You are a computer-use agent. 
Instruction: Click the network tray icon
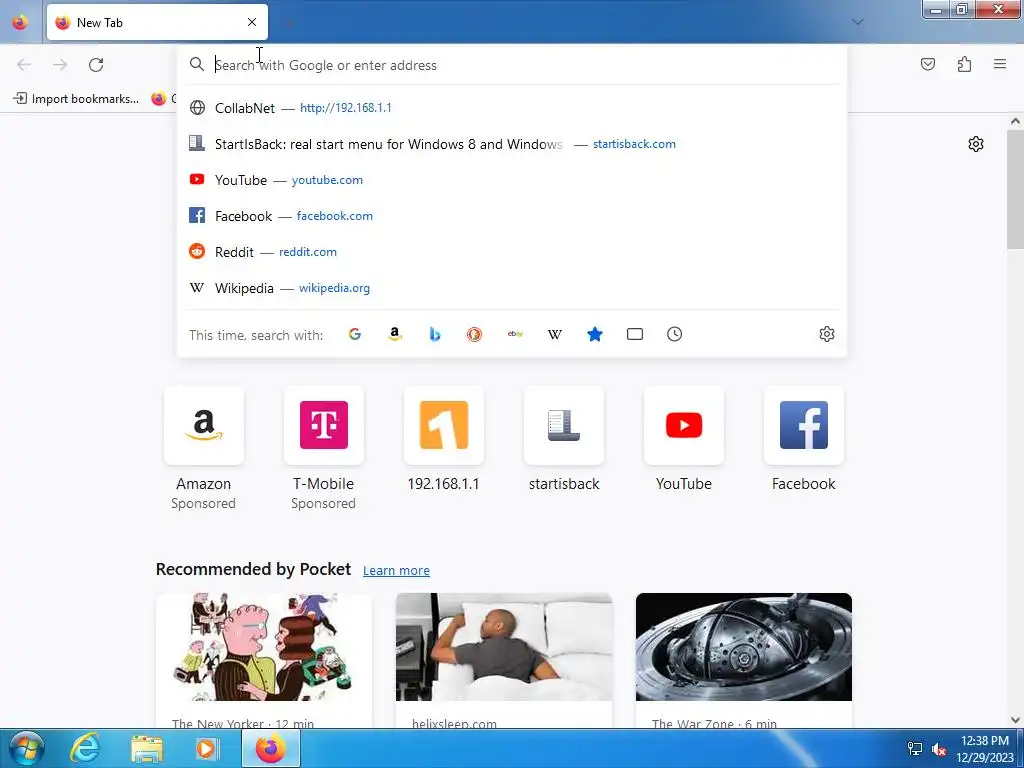click(915, 750)
